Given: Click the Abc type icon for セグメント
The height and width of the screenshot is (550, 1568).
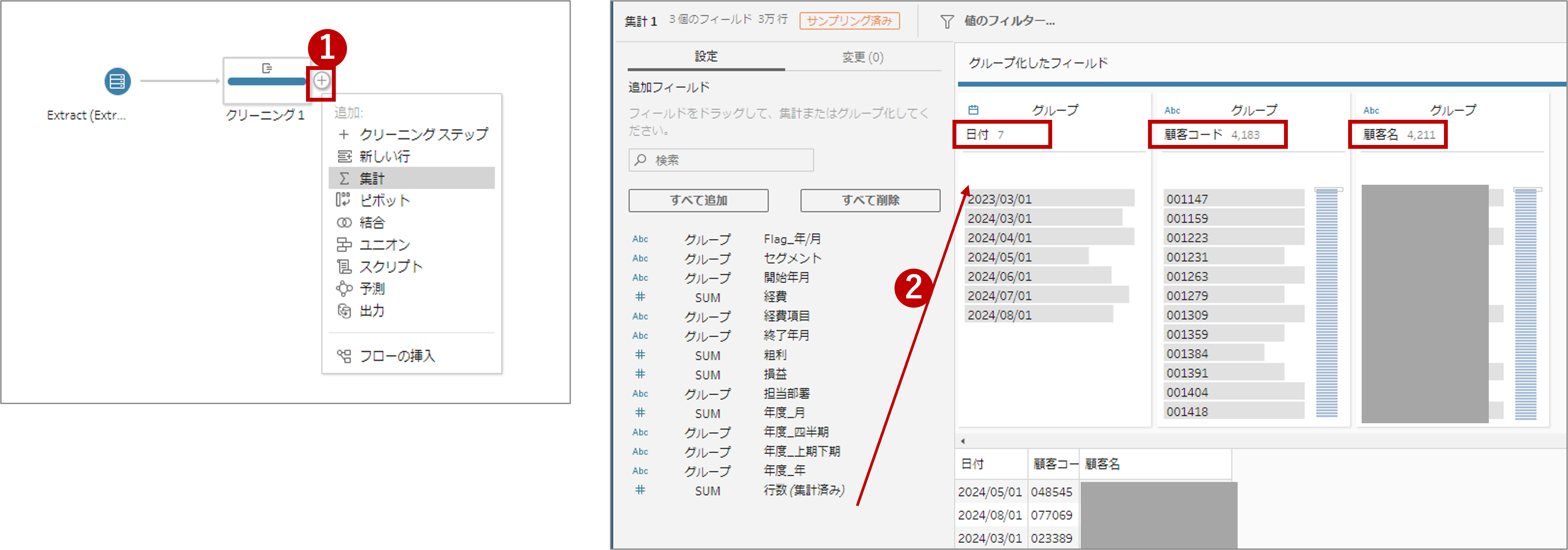Looking at the screenshot, I should 640,258.
